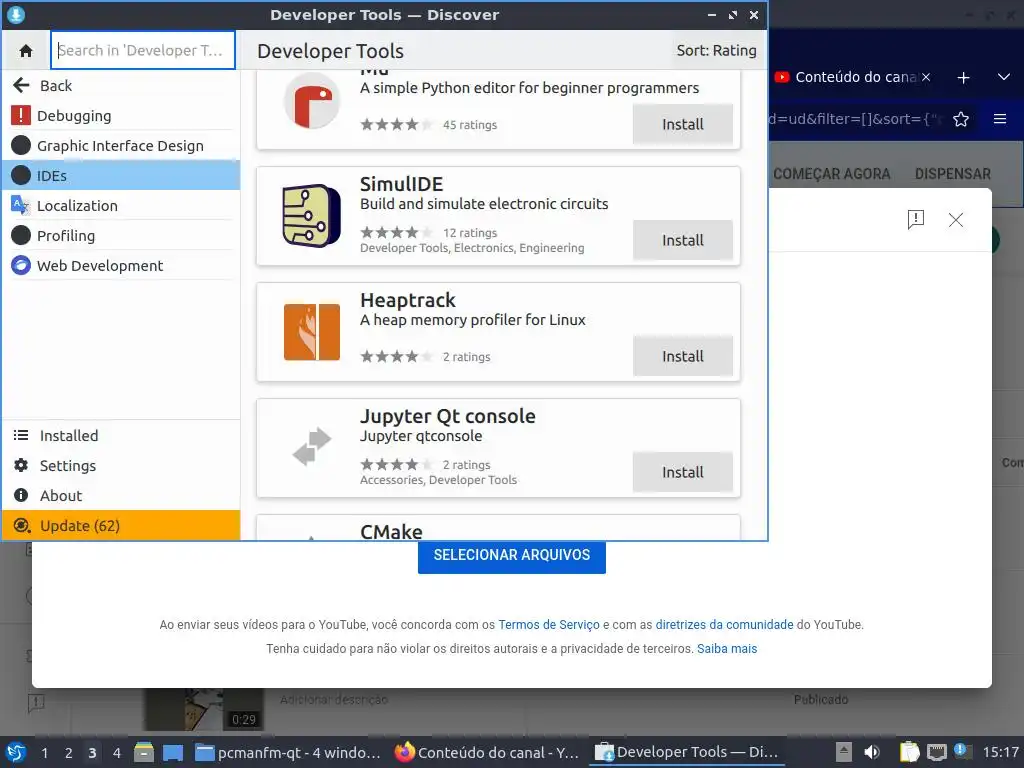Open Graphic Interface Design category
Screen dimensions: 1024x768
121,146
